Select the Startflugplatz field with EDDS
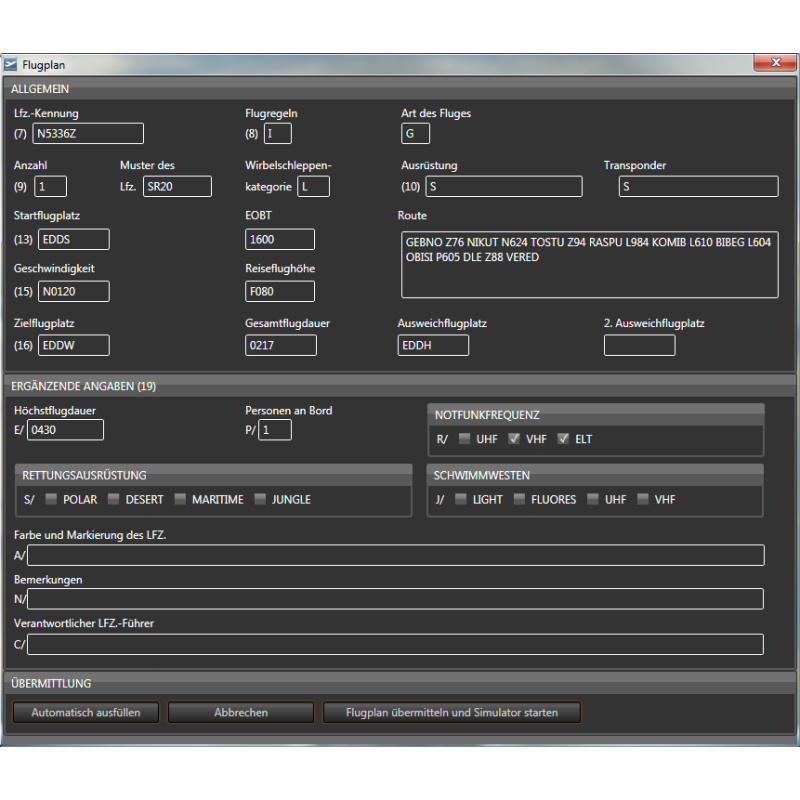 click(x=74, y=240)
